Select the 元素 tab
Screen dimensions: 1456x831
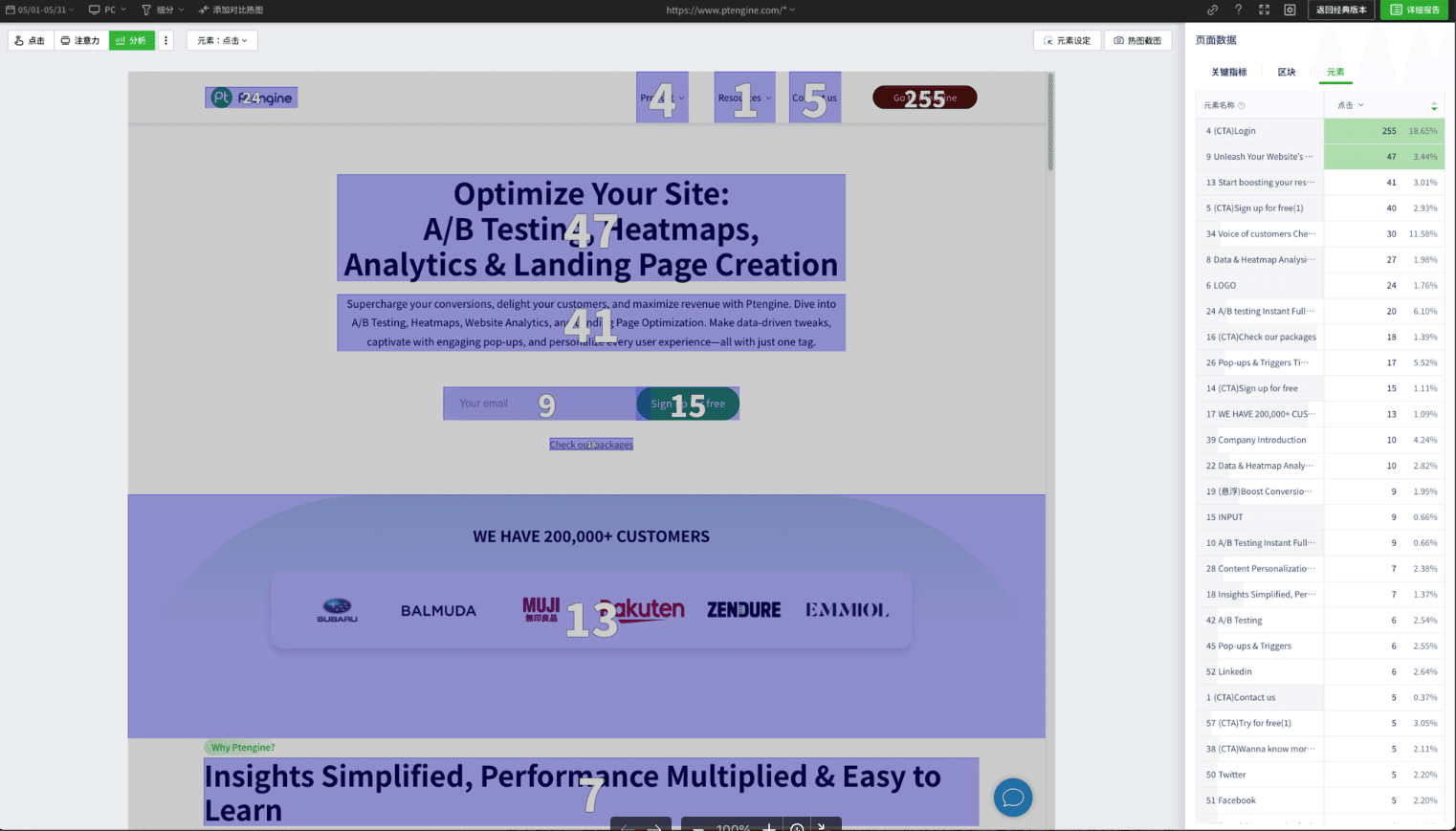[1335, 72]
